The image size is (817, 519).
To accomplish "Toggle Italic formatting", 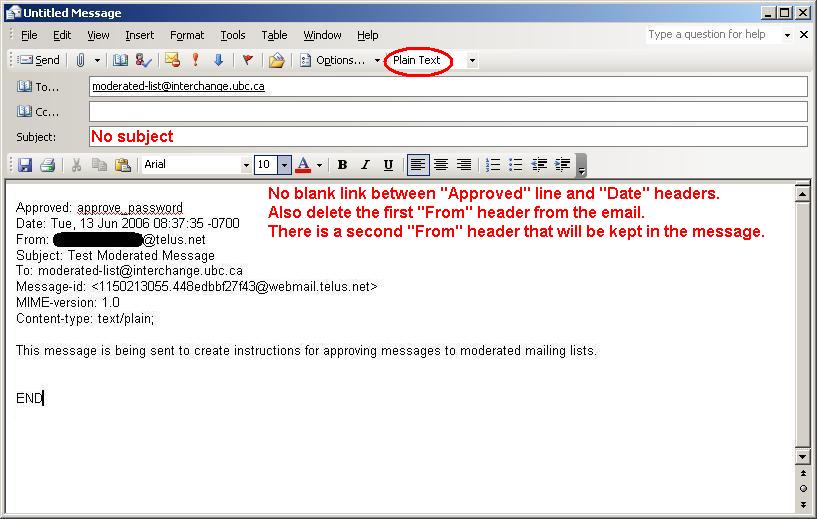I will [x=365, y=165].
